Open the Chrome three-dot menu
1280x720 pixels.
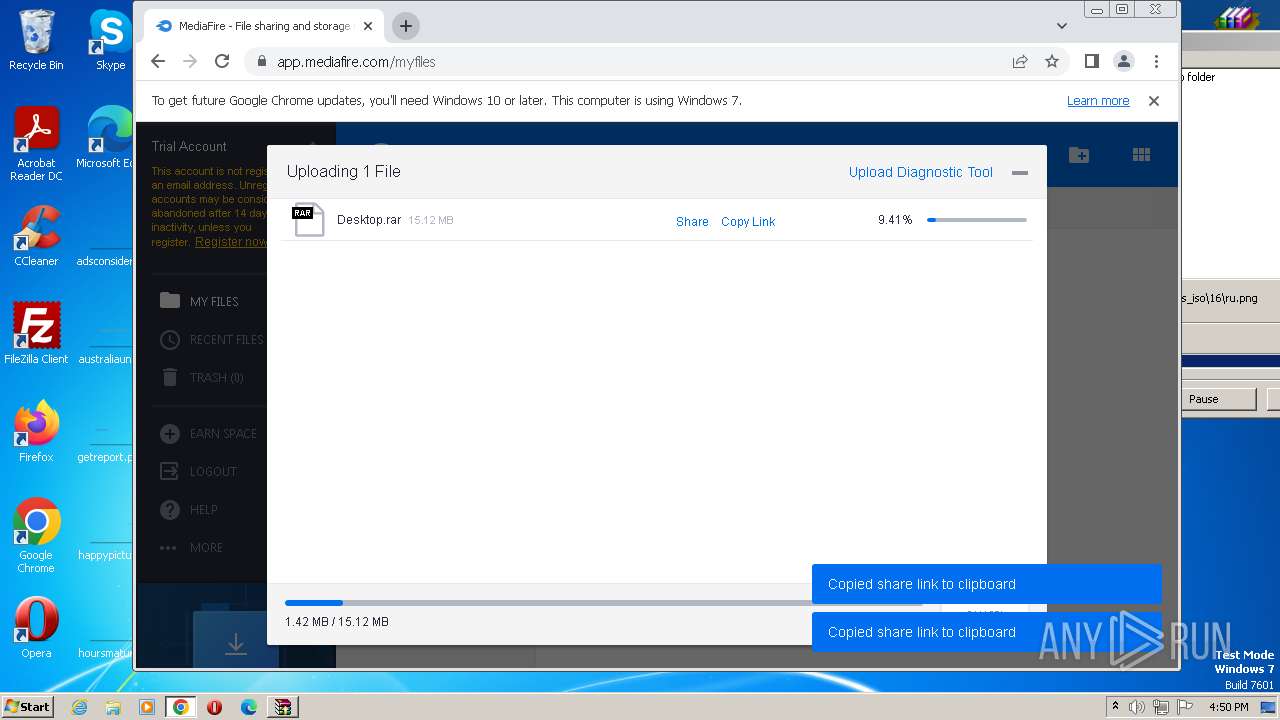pyautogui.click(x=1156, y=61)
